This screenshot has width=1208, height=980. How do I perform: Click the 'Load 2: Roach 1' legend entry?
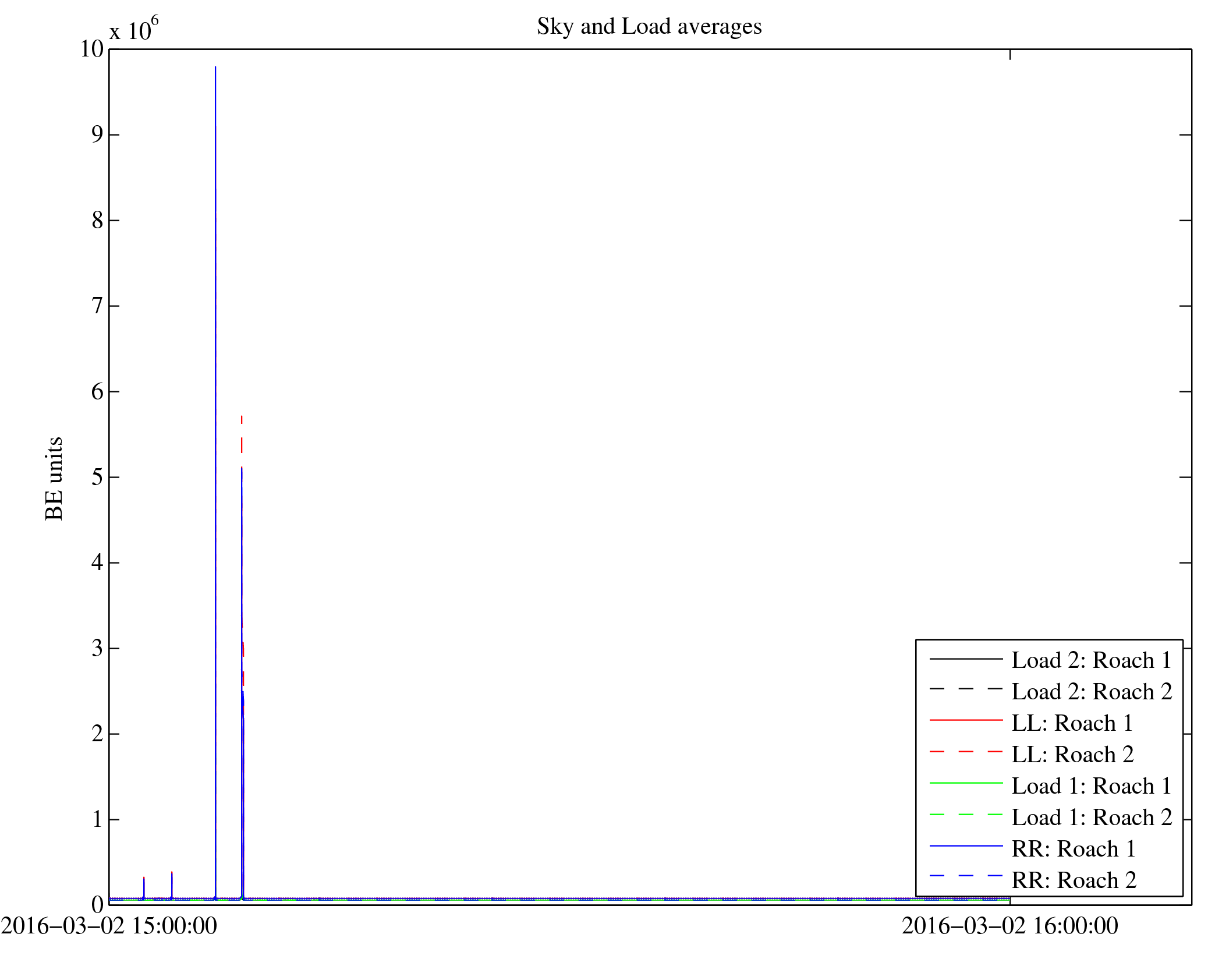click(x=1091, y=660)
